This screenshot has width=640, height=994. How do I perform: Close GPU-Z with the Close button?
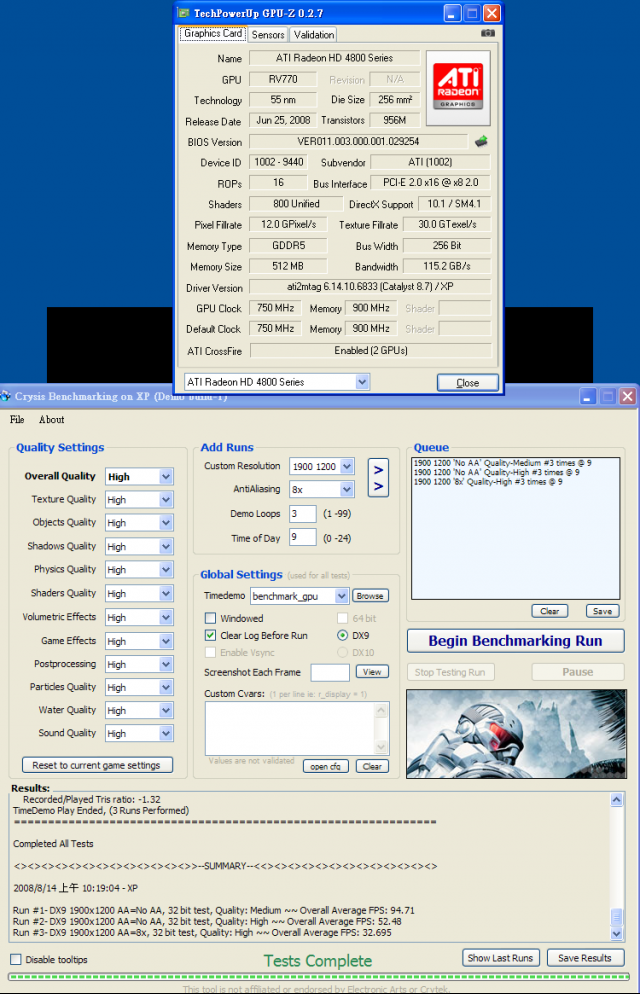pos(468,383)
